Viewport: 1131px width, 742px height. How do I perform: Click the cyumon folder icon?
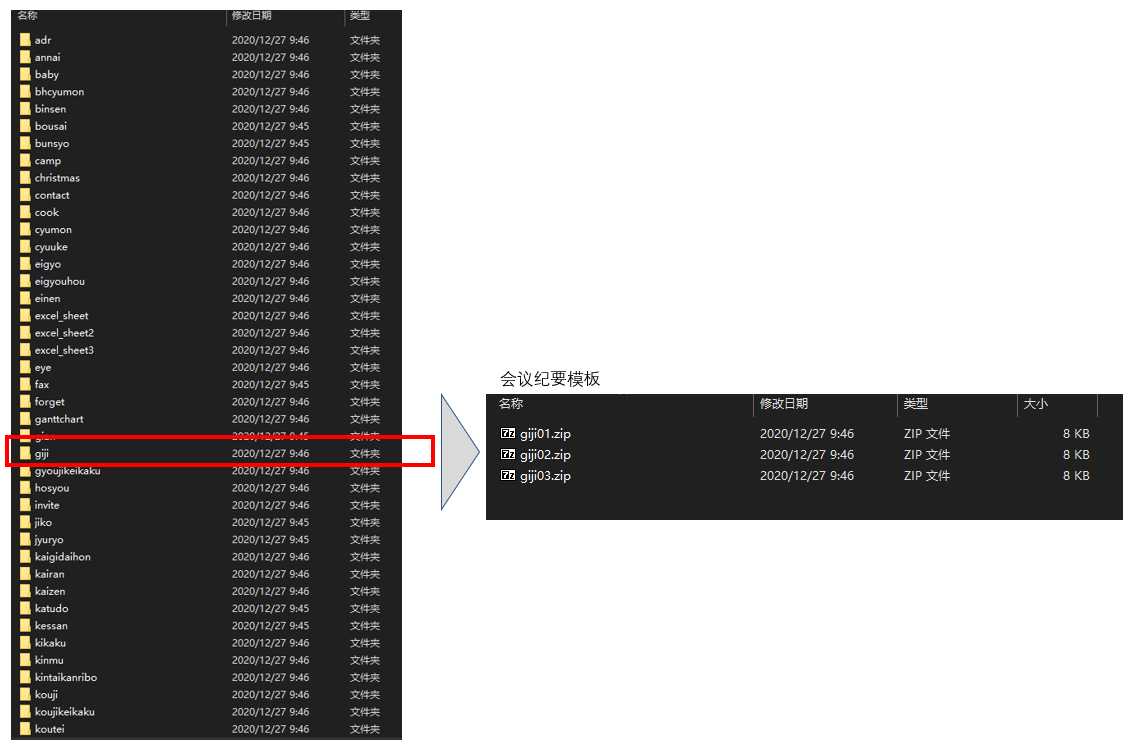click(25, 230)
